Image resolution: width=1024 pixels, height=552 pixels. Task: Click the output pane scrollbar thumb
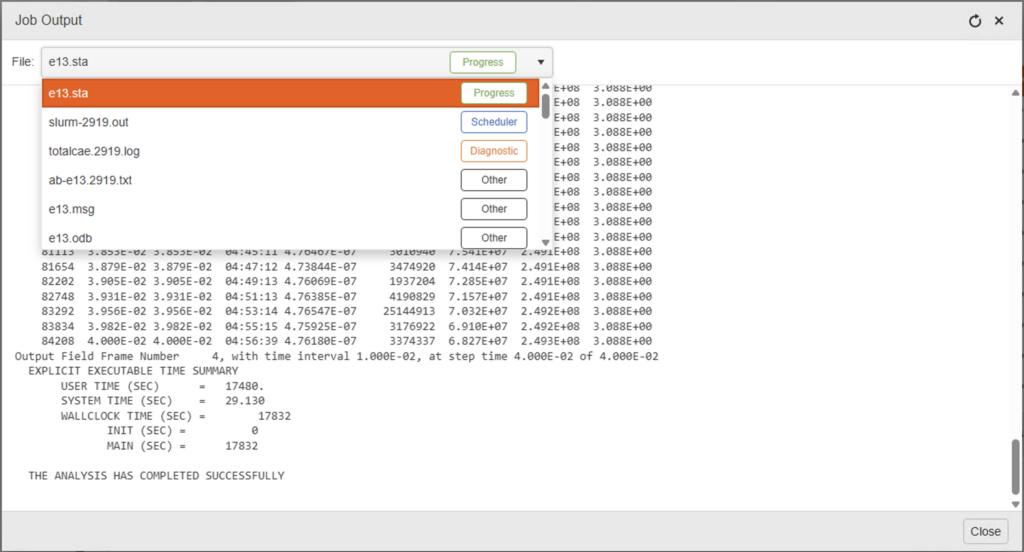[1016, 467]
